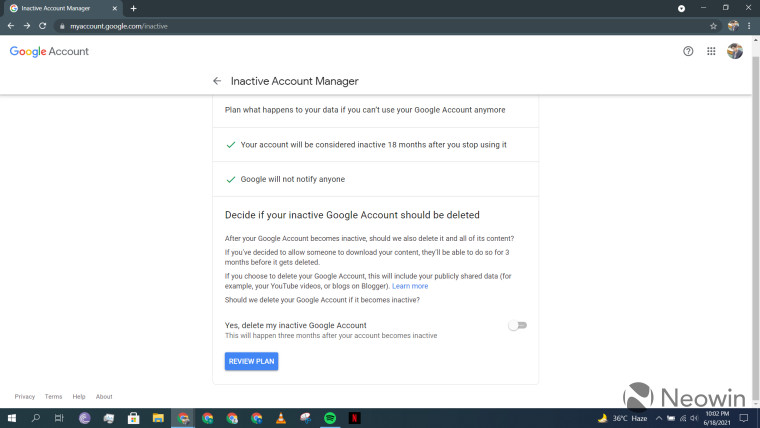Open the Google apps grid
This screenshot has height=428, width=760.
coord(711,51)
